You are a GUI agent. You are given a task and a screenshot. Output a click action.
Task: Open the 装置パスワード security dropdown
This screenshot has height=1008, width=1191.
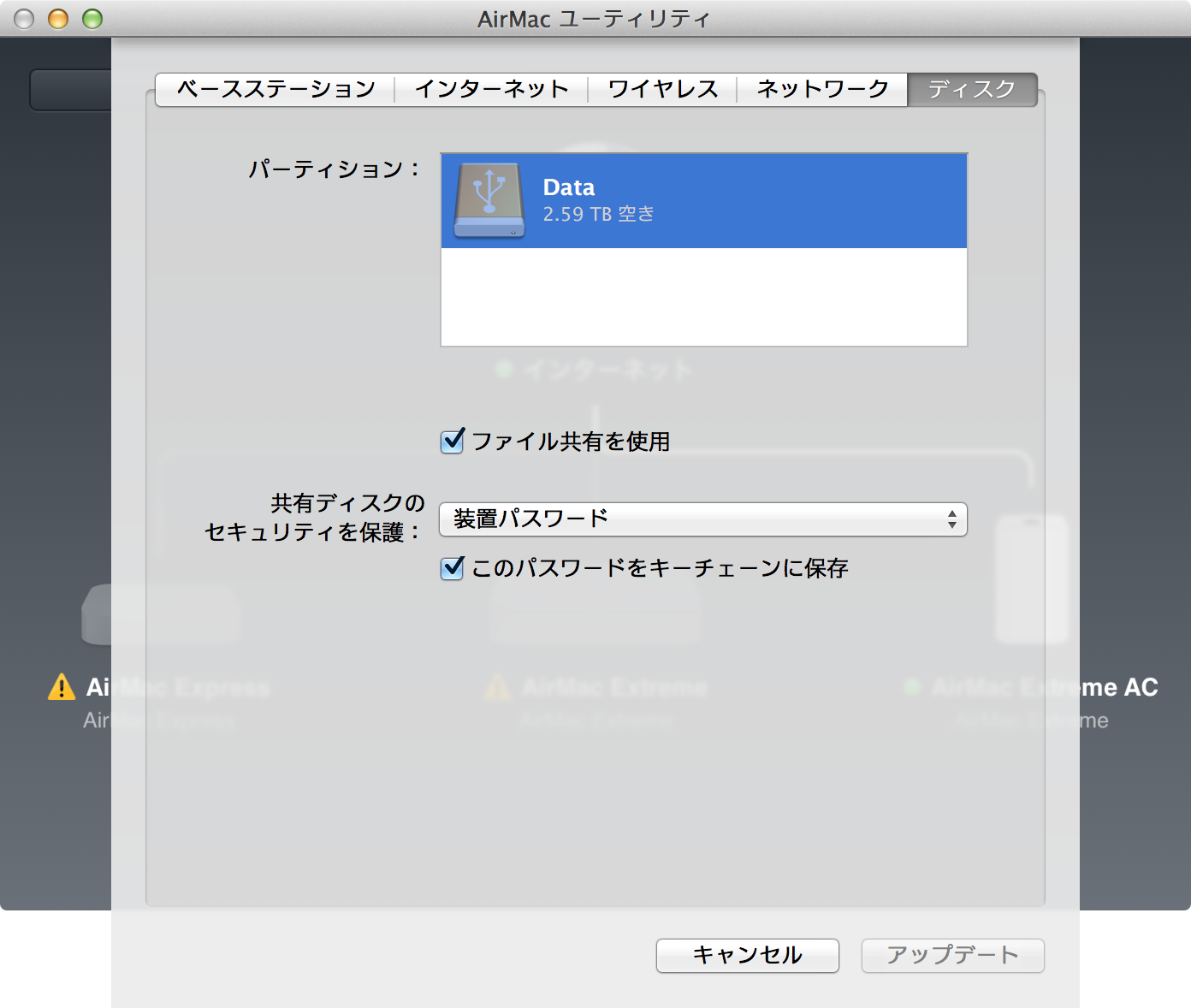pyautogui.click(x=703, y=519)
